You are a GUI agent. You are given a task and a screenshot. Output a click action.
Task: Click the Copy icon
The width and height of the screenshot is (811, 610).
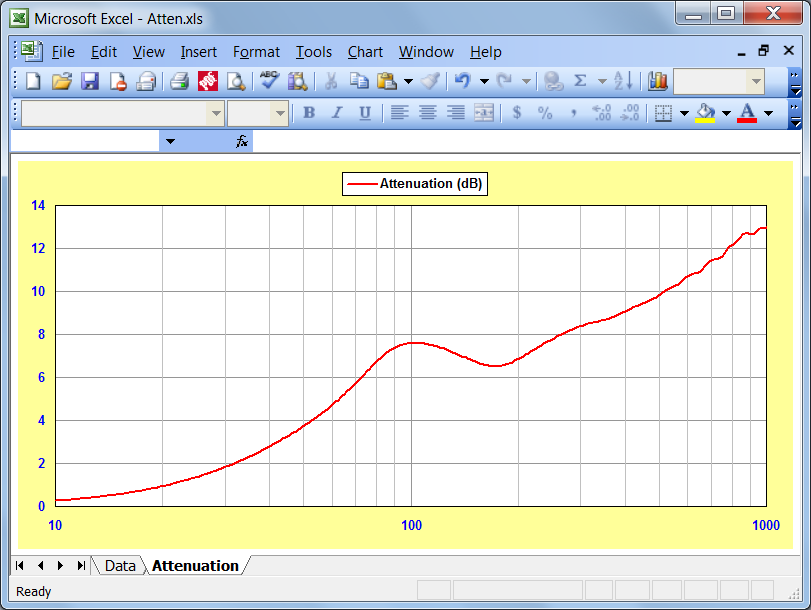pos(359,81)
